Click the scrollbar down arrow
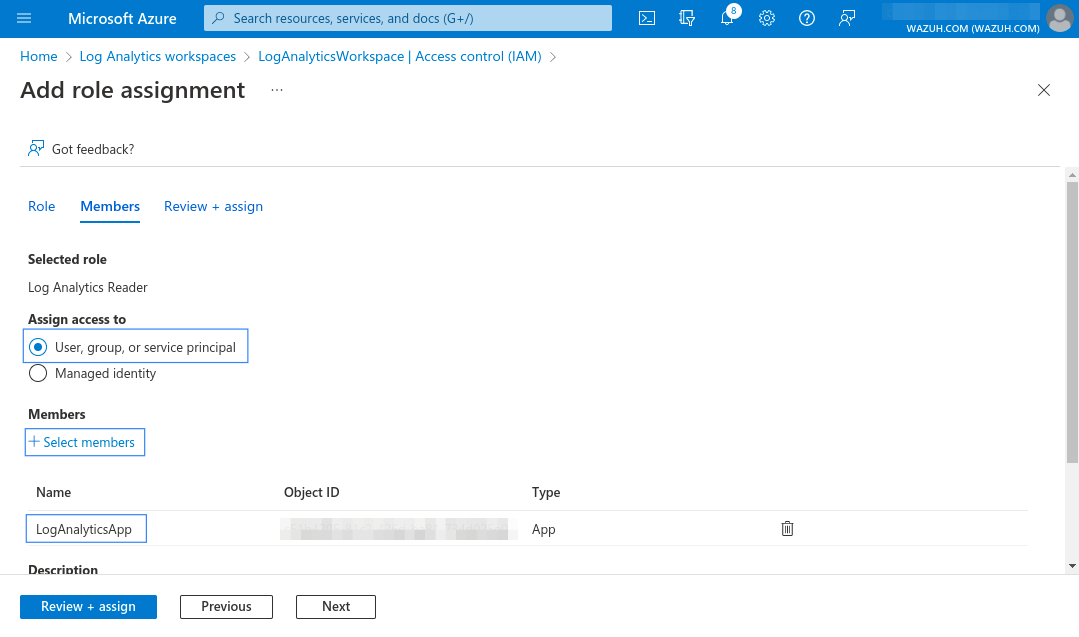Viewport: 1079px width, 637px height. coord(1072,566)
